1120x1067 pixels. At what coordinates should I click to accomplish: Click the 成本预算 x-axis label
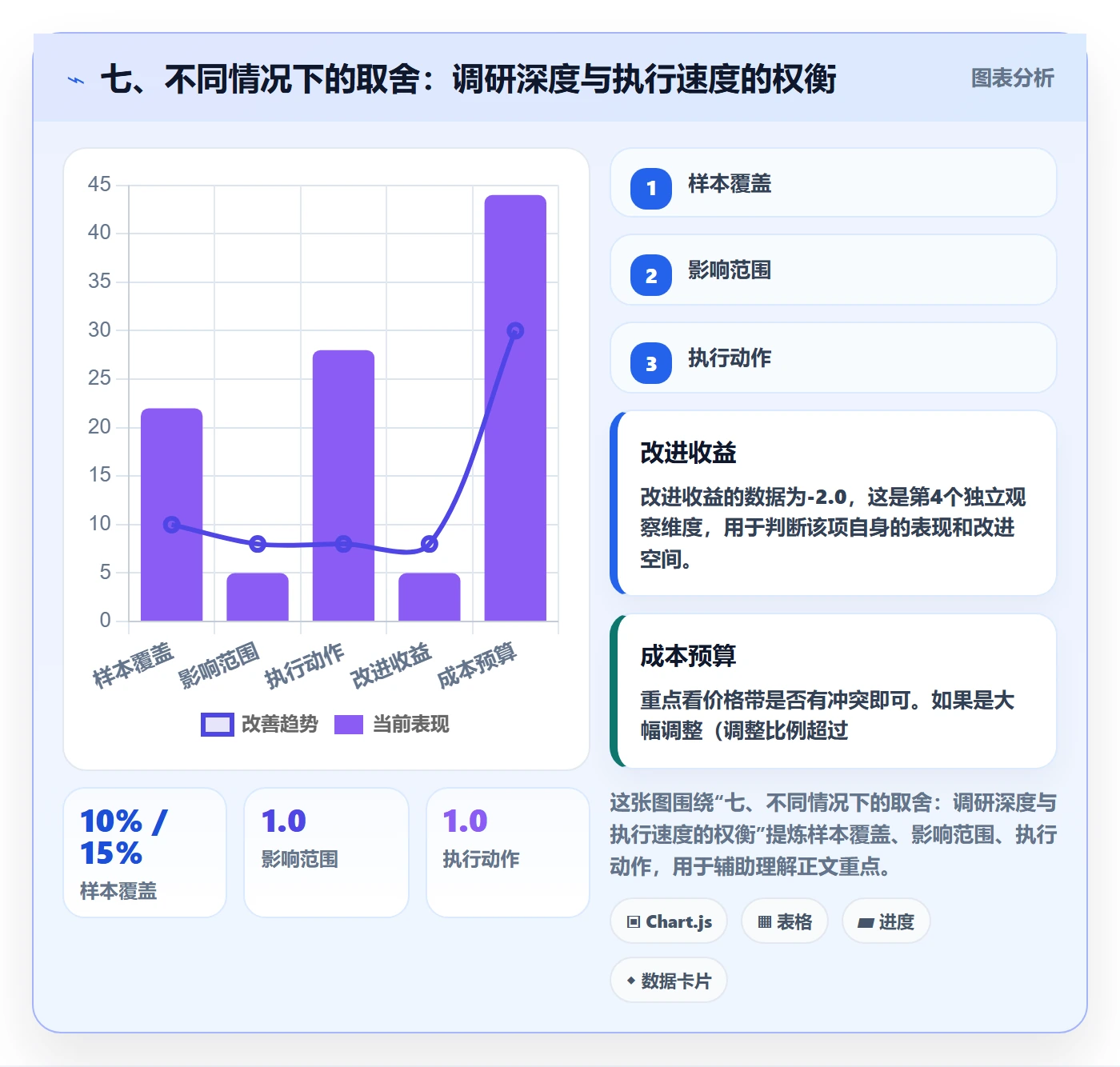coord(478,665)
